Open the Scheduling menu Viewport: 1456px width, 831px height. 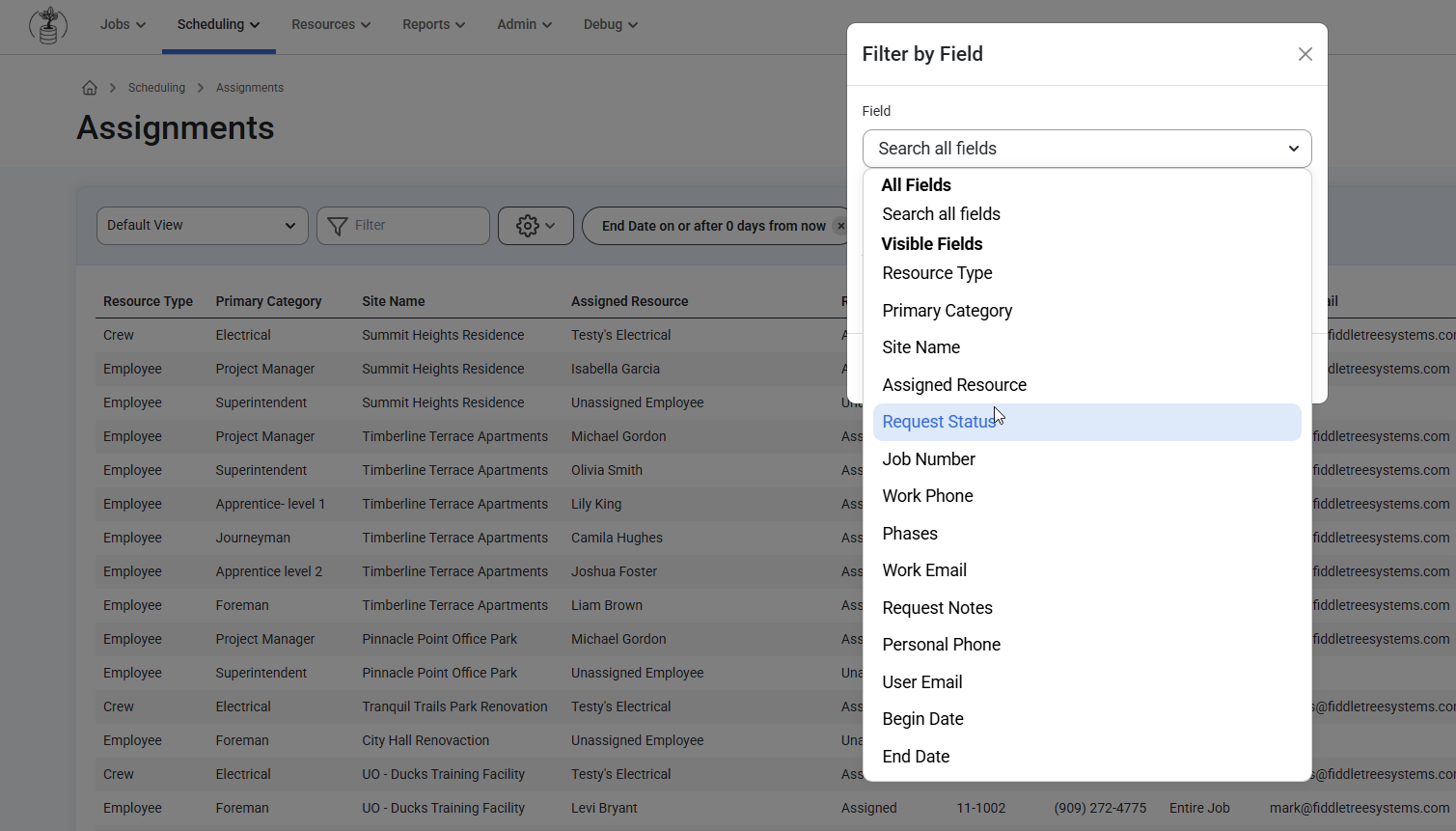pos(218,25)
